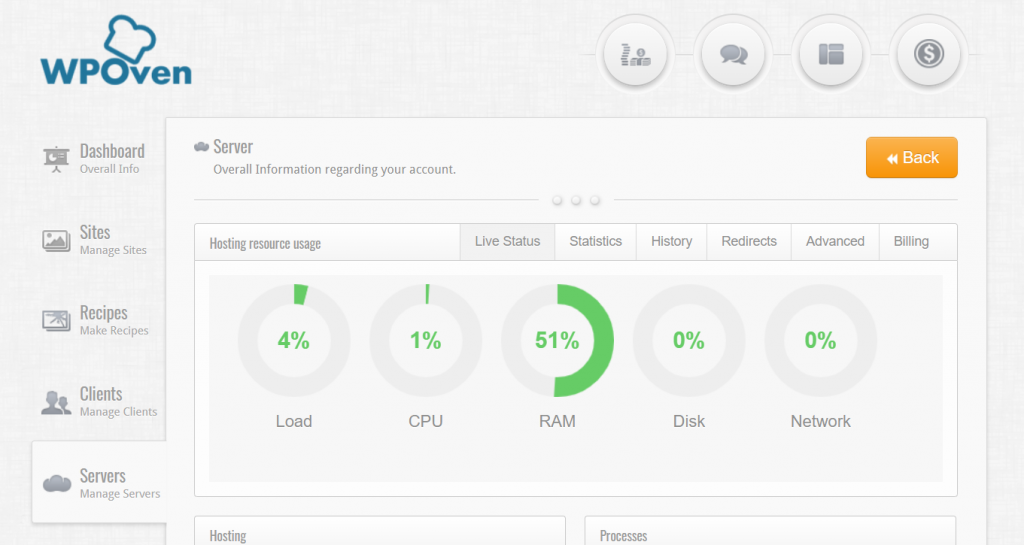Click the Processes panel header
Screen dimensions: 1024x545
tap(771, 531)
